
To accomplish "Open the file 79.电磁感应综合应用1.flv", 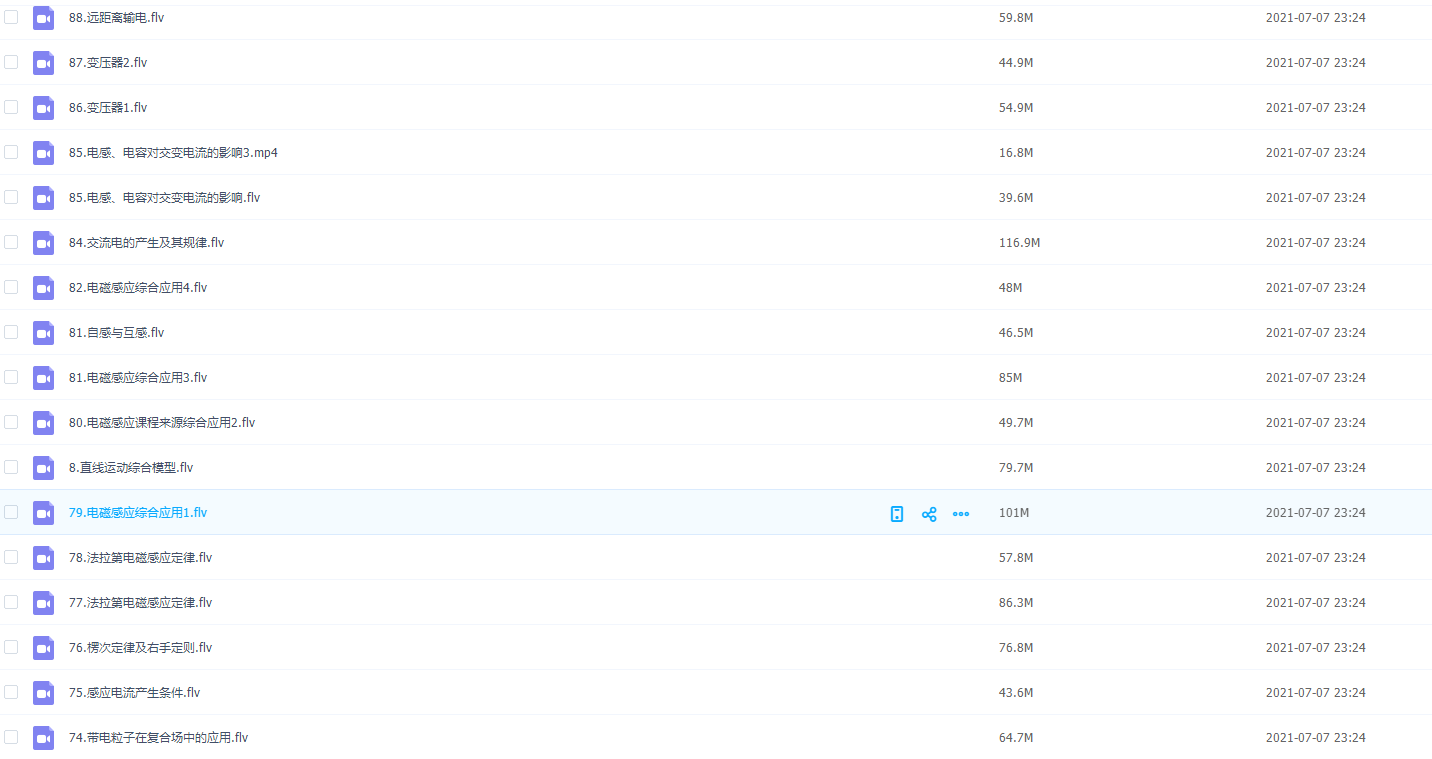I will (138, 513).
